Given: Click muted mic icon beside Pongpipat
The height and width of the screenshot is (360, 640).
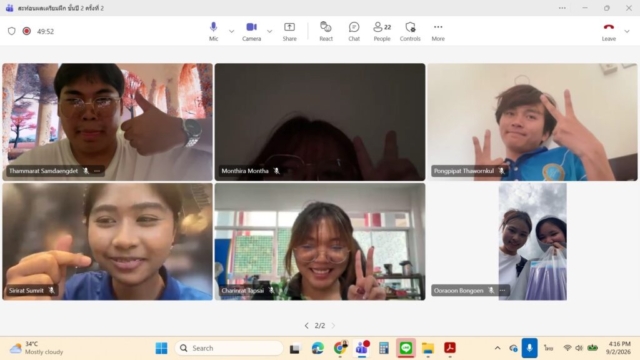Looking at the screenshot, I should 501,171.
